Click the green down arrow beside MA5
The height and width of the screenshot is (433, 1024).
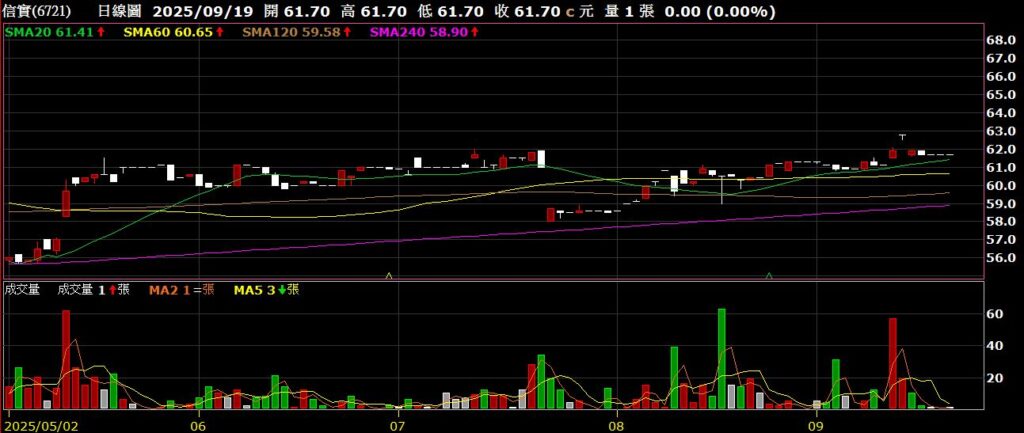click(x=282, y=290)
